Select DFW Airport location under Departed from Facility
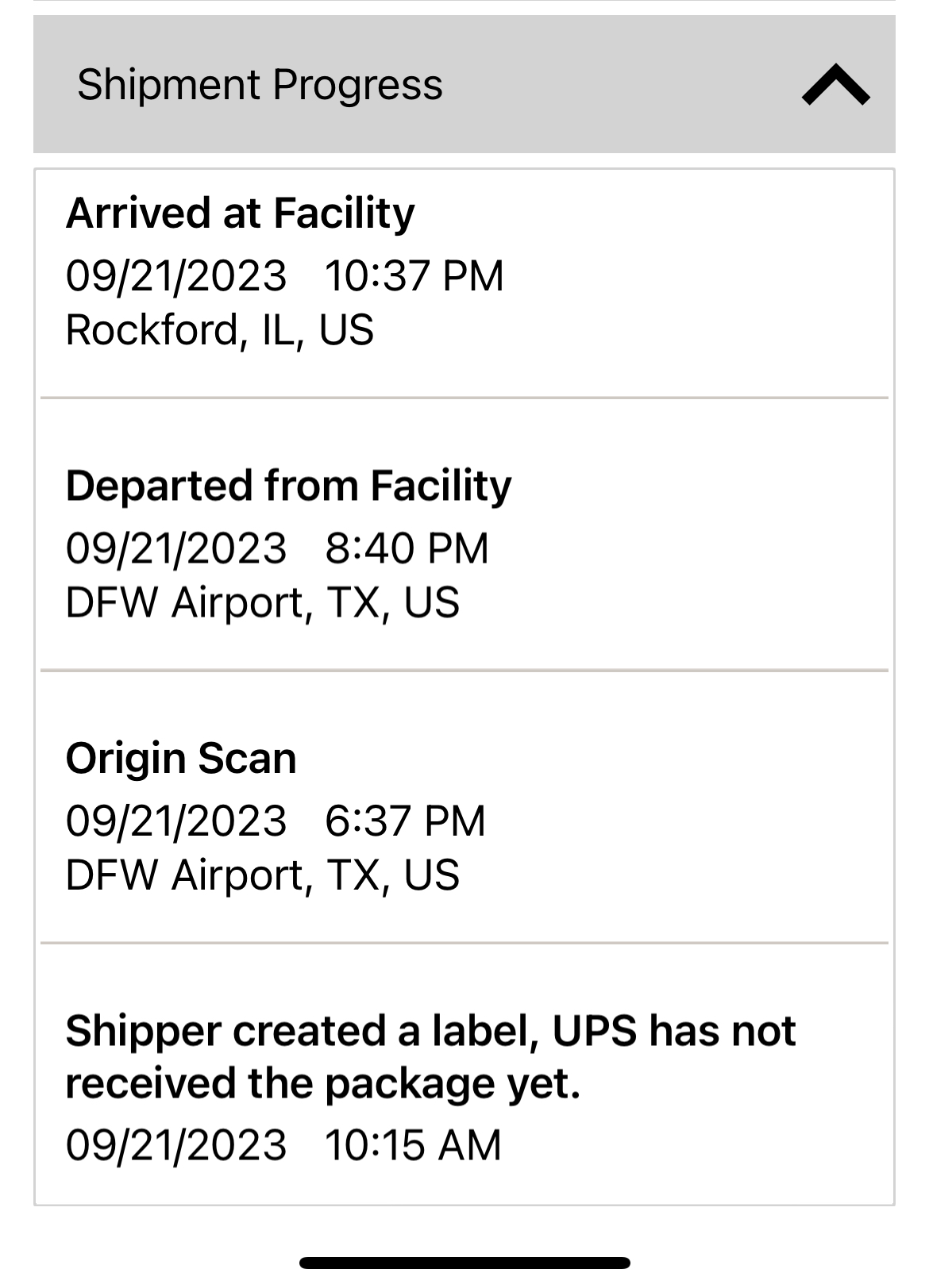Viewport: 929px width, 1288px height. tap(262, 602)
